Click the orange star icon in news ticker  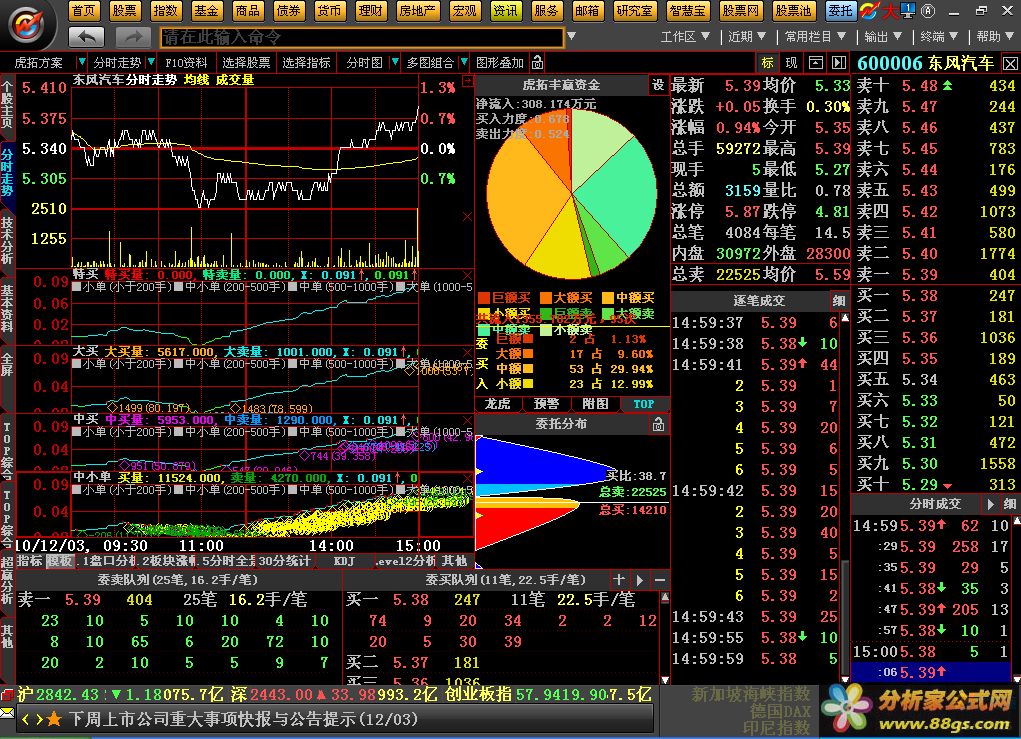[x=54, y=719]
